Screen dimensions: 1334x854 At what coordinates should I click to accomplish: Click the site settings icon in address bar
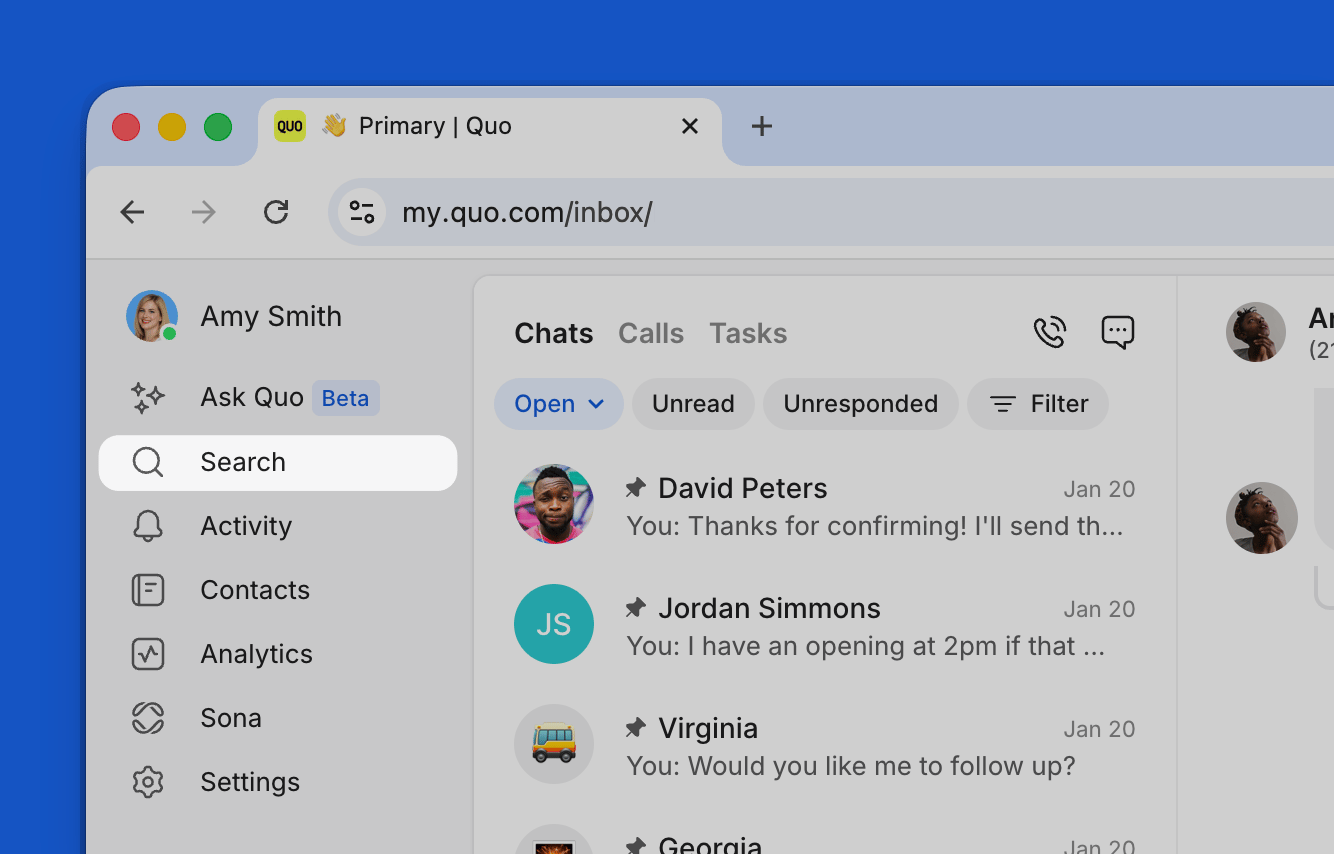(x=362, y=212)
